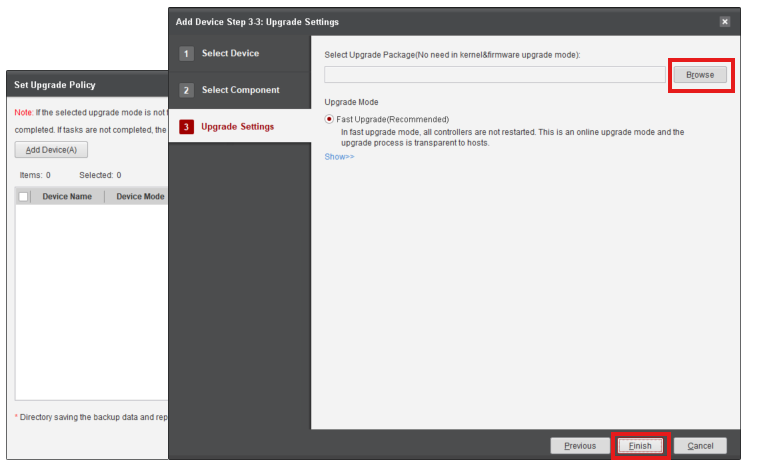
Task: Tick the select-all checkbox in device table
Action: pos(24,197)
